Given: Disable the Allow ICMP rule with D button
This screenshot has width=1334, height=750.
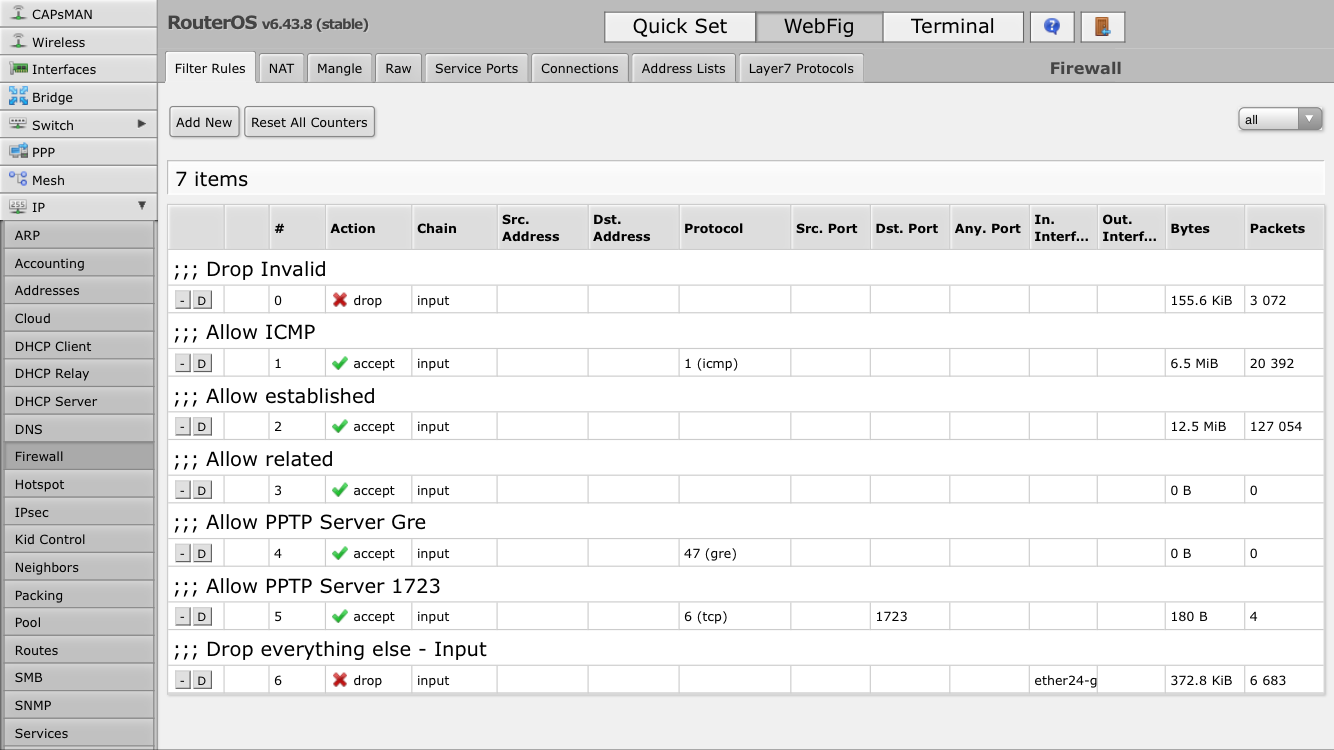Looking at the screenshot, I should click(x=201, y=363).
